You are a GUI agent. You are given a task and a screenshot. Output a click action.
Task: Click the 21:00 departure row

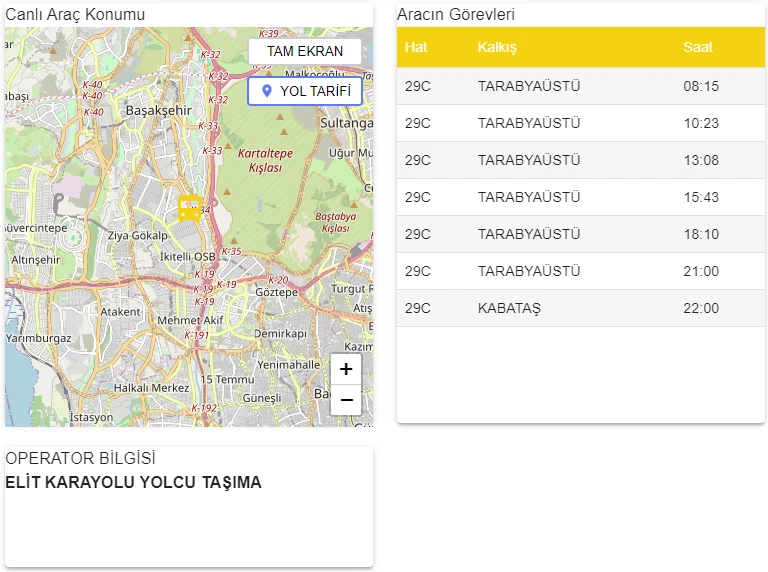pyautogui.click(x=580, y=271)
